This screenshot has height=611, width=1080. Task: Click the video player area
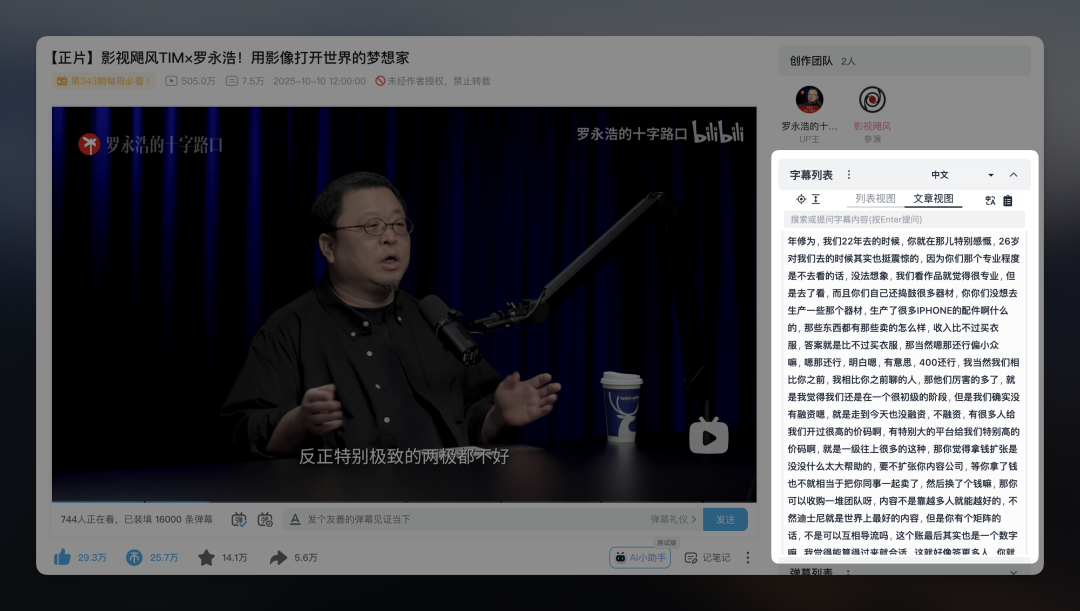point(404,303)
